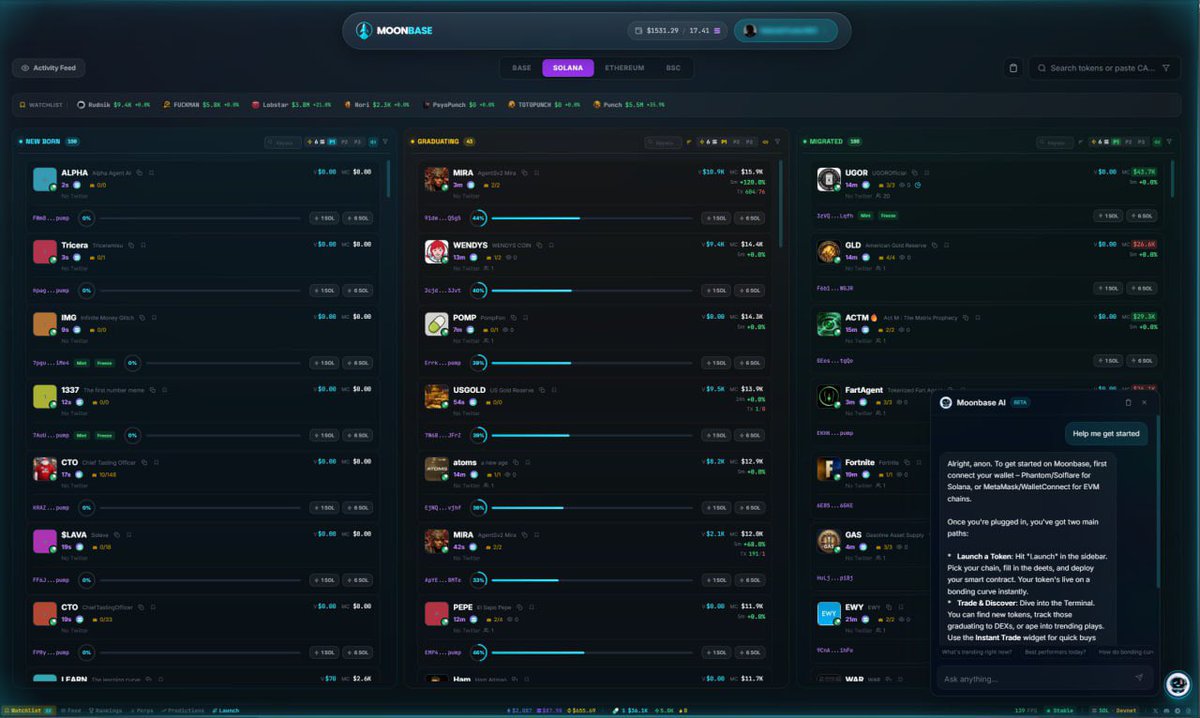The width and height of the screenshot is (1200, 718).
Task: Copy the ALPHA token name via its copy icon
Action: (140, 172)
